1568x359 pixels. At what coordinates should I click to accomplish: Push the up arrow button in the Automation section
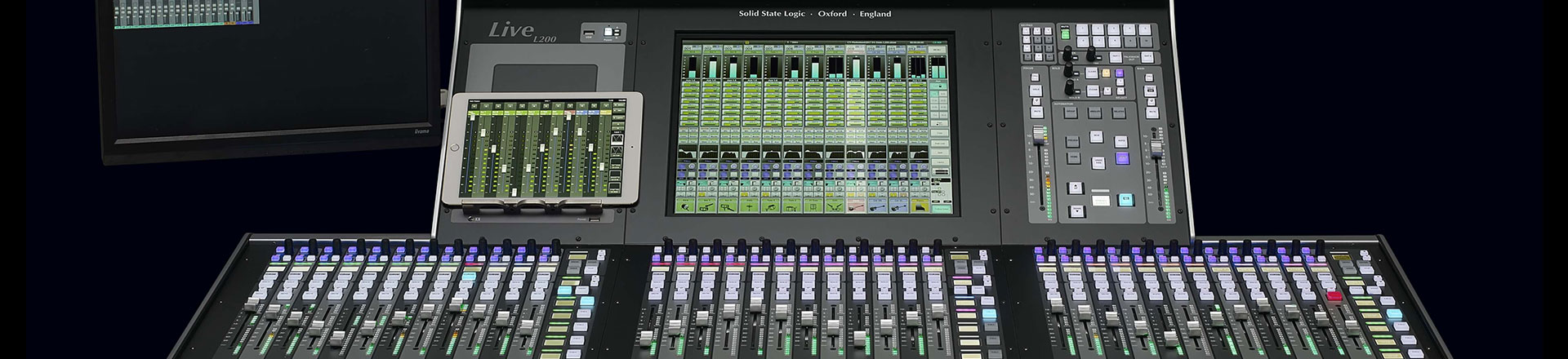[1075, 186]
